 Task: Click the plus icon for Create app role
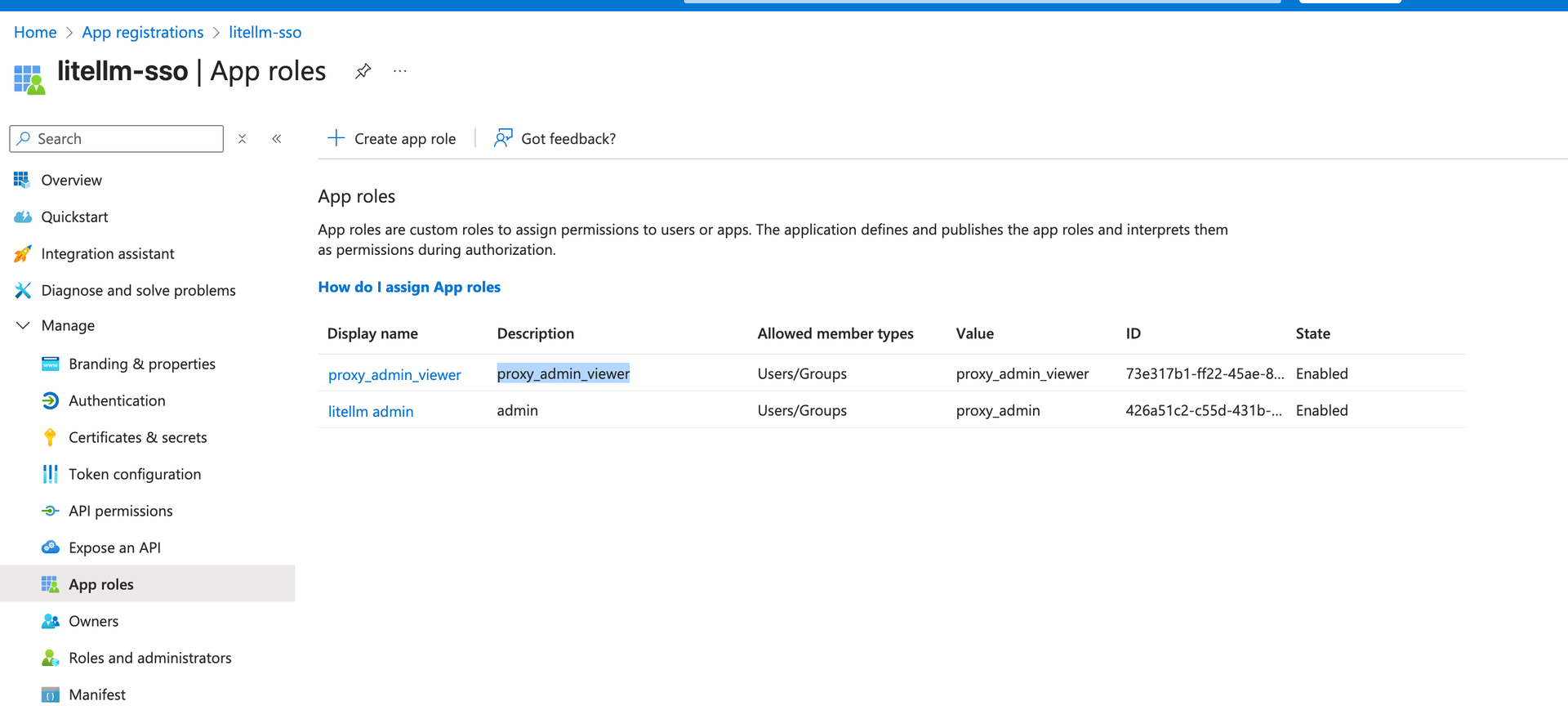coord(336,138)
